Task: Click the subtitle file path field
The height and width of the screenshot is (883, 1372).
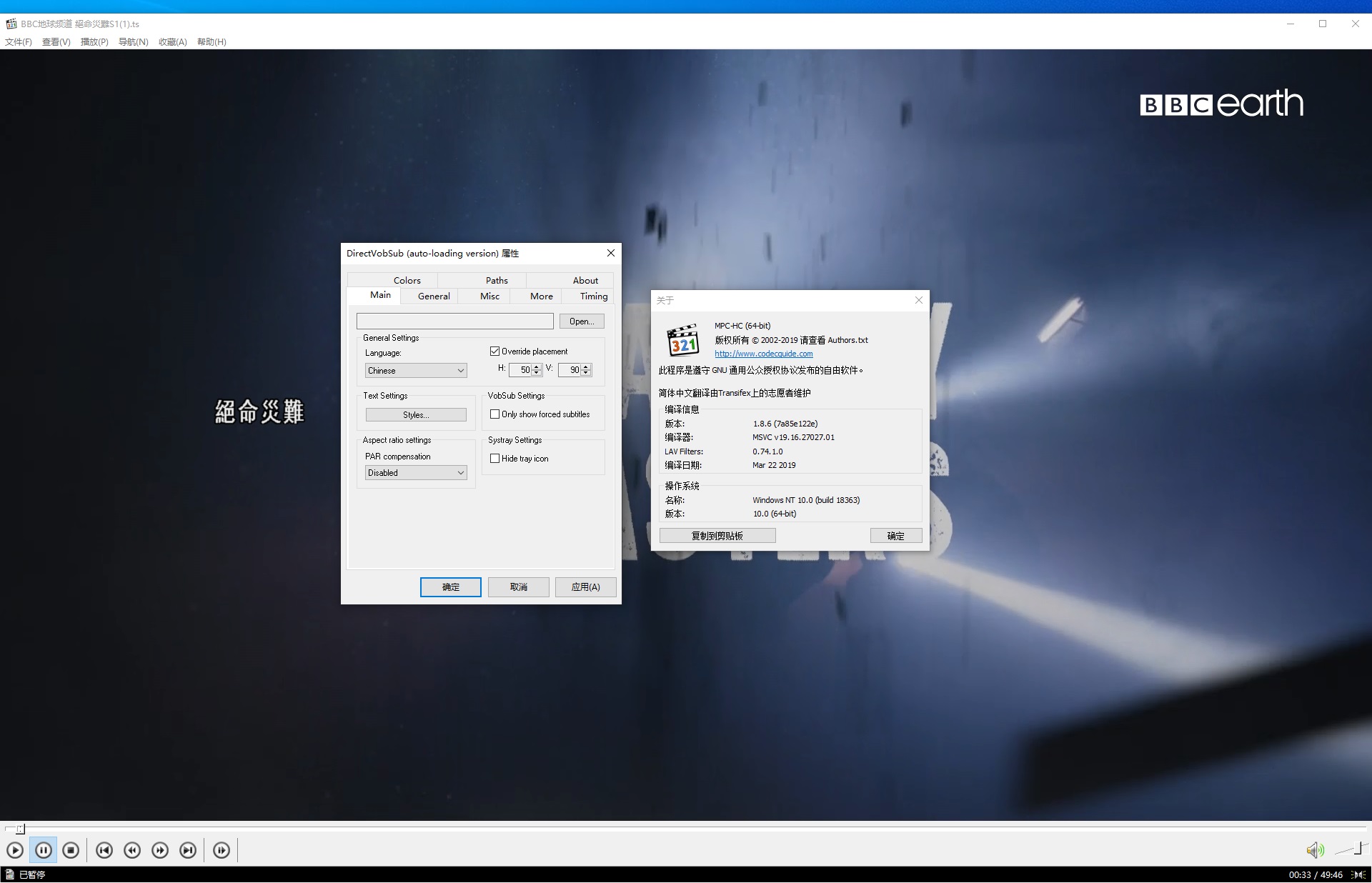Action: pos(455,321)
